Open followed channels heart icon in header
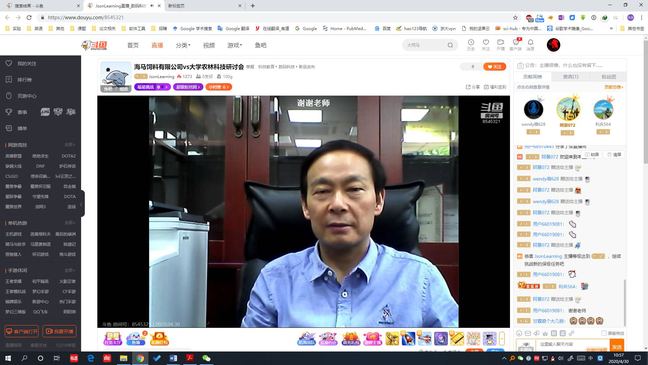Viewport: 648px width, 365px height. click(486, 42)
